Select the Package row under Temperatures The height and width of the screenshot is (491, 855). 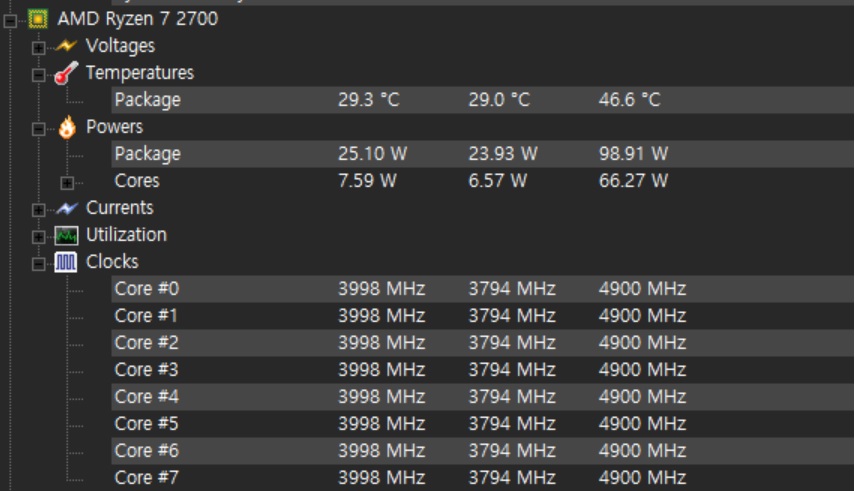483,100
